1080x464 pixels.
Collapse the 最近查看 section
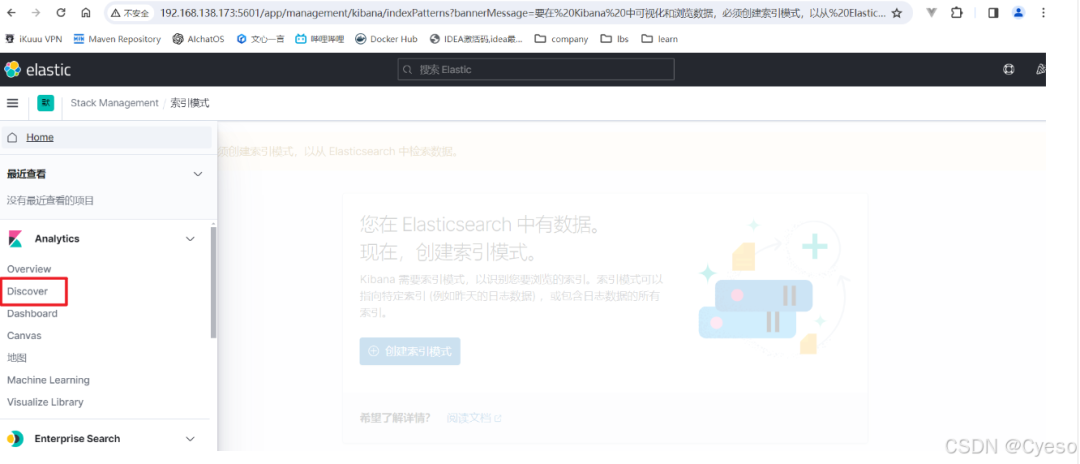[x=198, y=174]
